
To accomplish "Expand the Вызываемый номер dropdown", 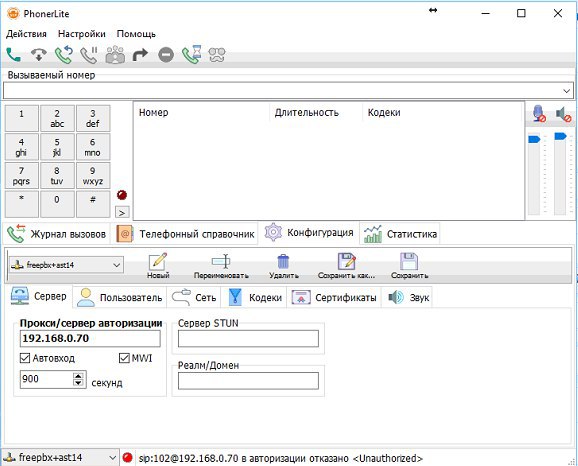I will 567,91.
